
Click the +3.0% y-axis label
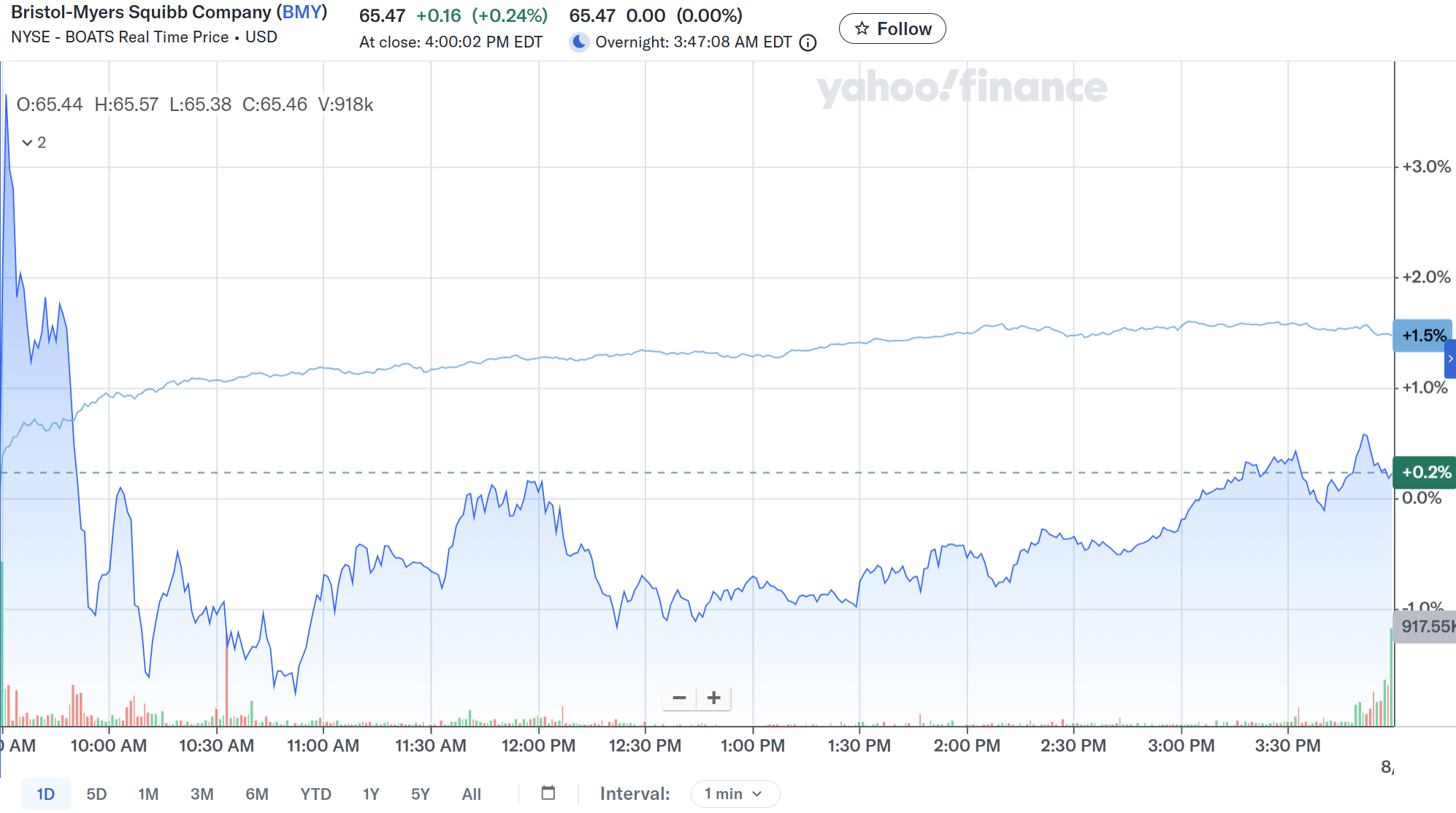coord(1426,167)
